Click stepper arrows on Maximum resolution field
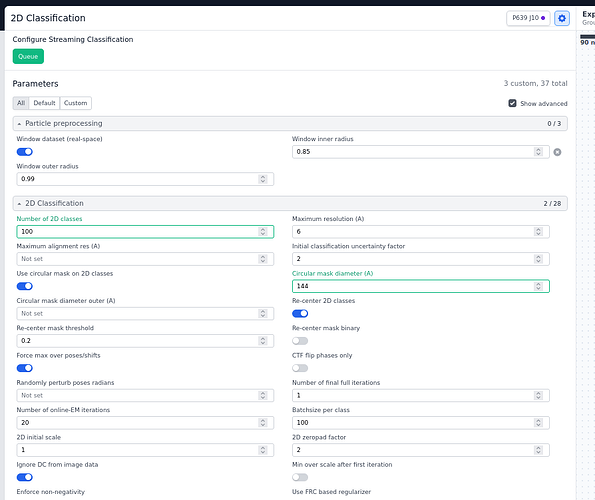595x500 pixels. [538, 231]
